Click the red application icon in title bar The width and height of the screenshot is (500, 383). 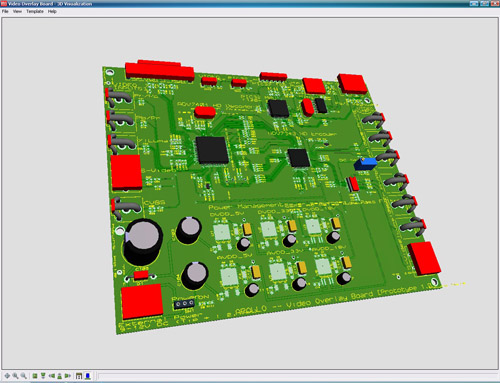[4, 4]
